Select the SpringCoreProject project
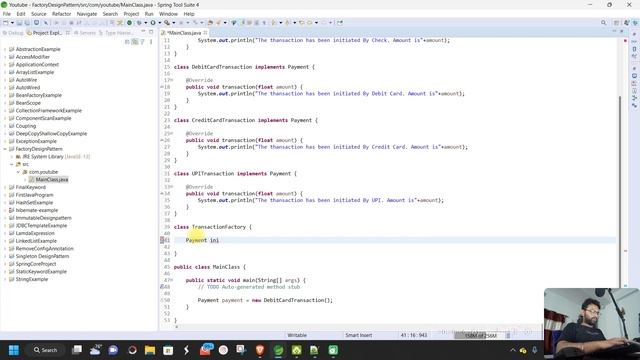Screen dimensions: 640x360 pyautogui.click(x=36, y=264)
